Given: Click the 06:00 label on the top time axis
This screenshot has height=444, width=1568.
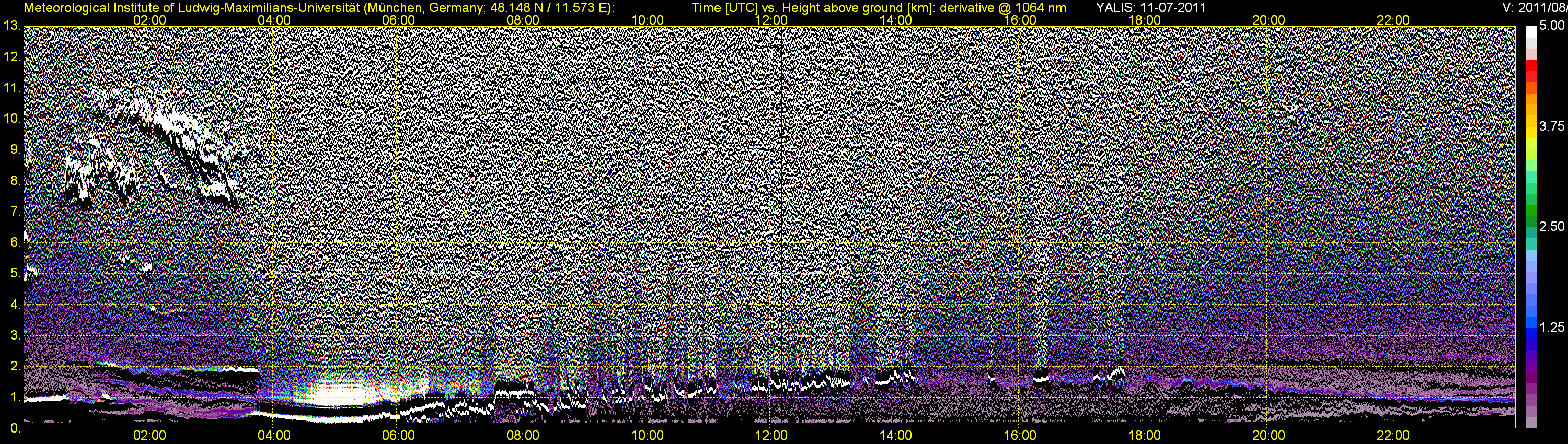Looking at the screenshot, I should tap(398, 20).
